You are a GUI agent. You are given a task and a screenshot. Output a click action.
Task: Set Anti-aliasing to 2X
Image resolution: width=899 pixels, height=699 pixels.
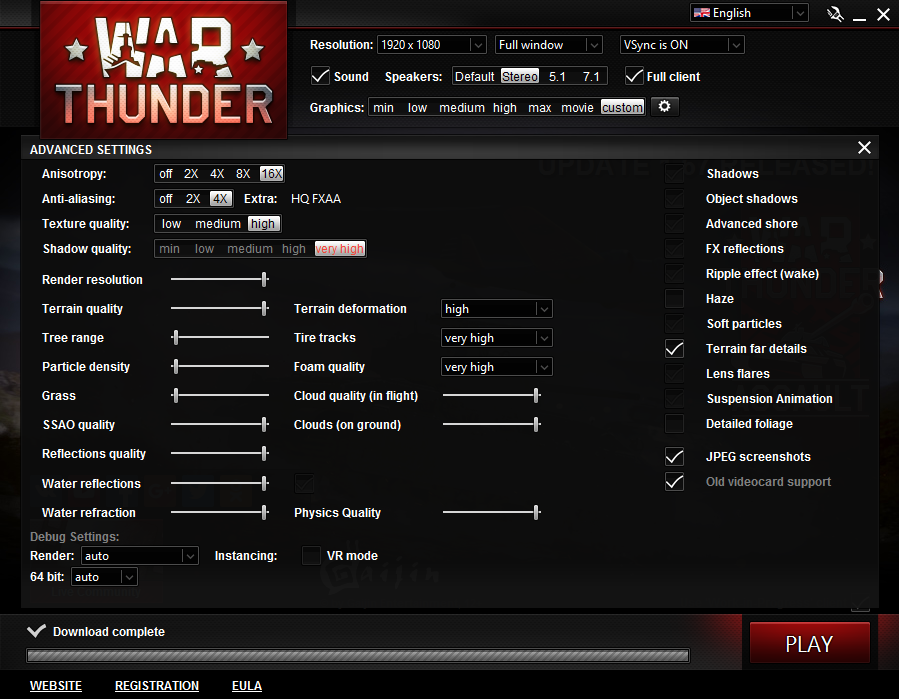(193, 198)
